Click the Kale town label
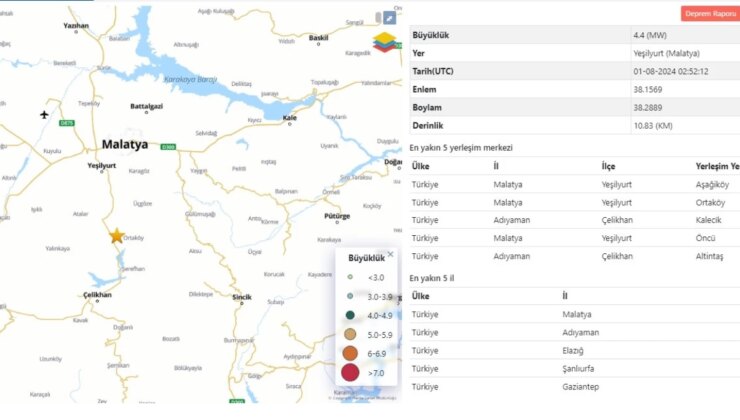The width and height of the screenshot is (740, 420). point(290,118)
